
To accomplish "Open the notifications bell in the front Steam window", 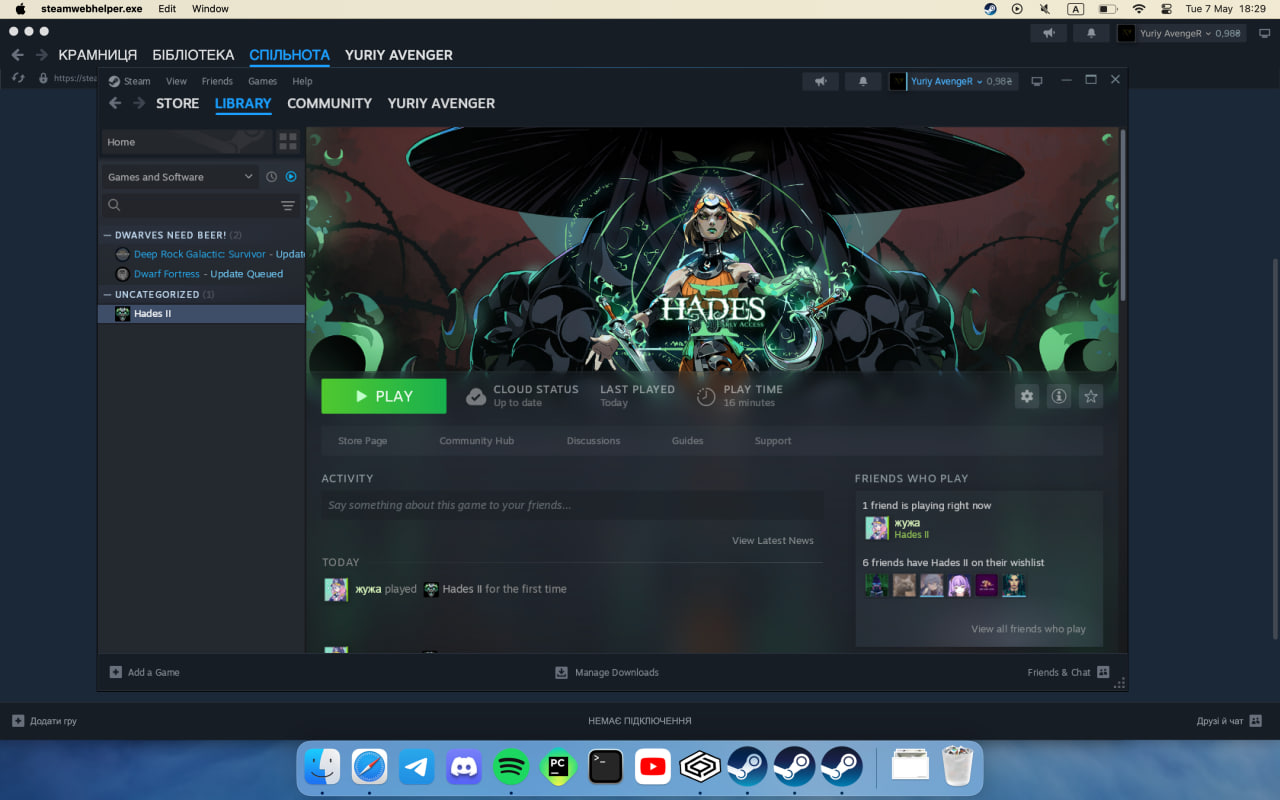I will coord(863,81).
